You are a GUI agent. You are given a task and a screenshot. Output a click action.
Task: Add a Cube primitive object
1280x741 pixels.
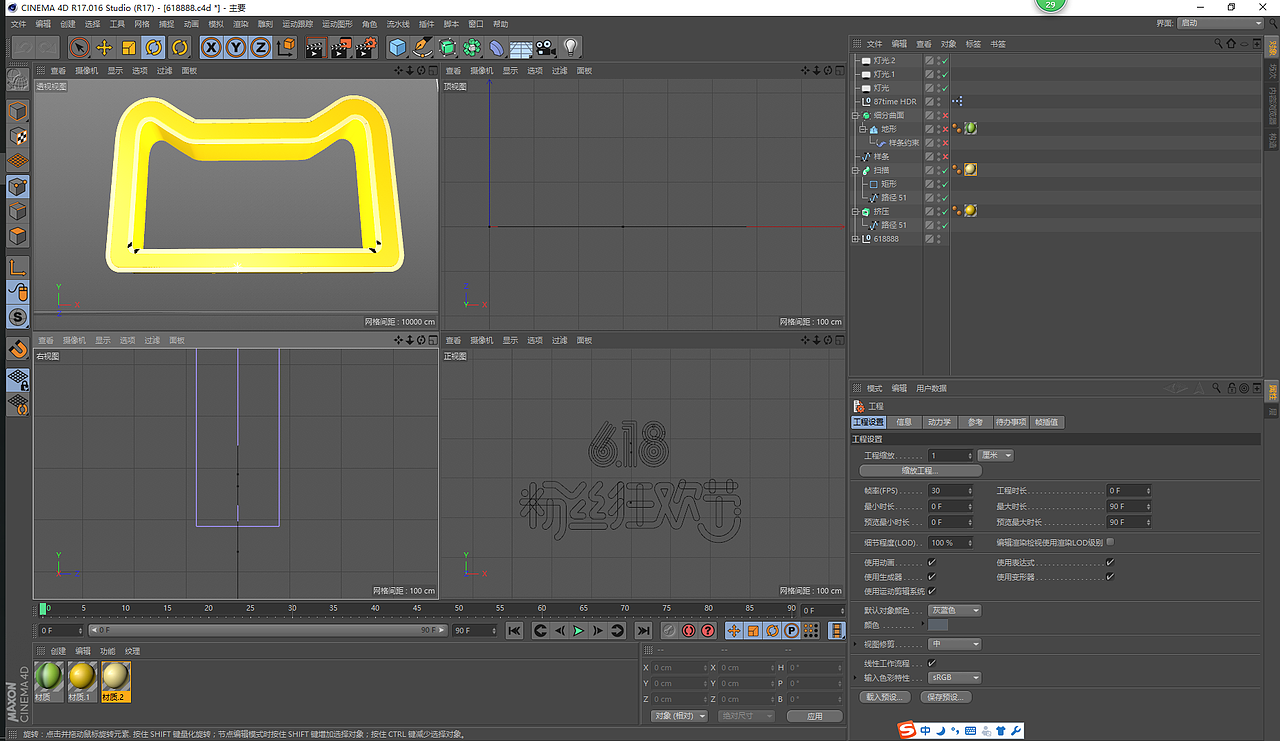tap(398, 47)
